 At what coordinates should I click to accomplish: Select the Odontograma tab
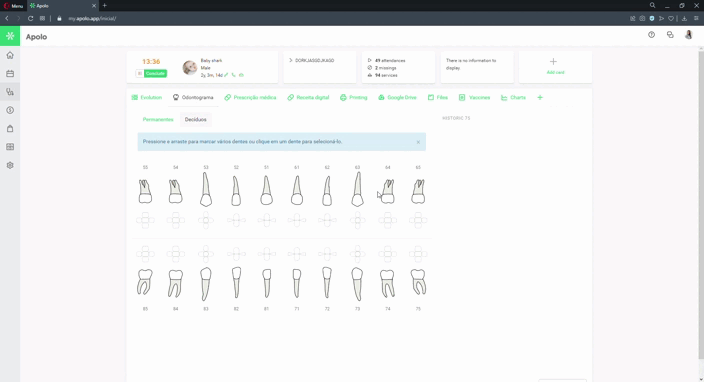click(193, 97)
